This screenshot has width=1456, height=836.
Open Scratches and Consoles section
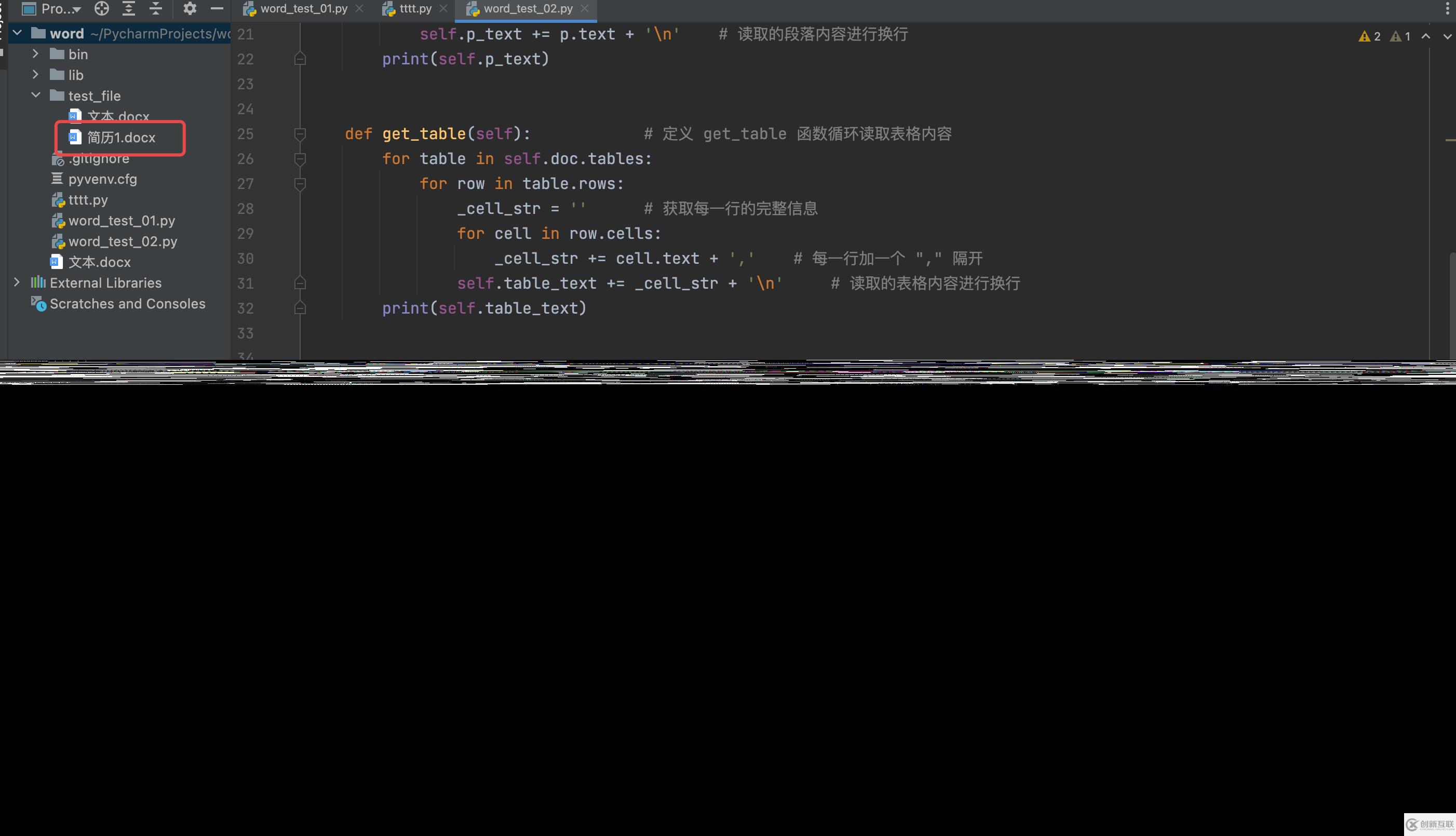[127, 303]
